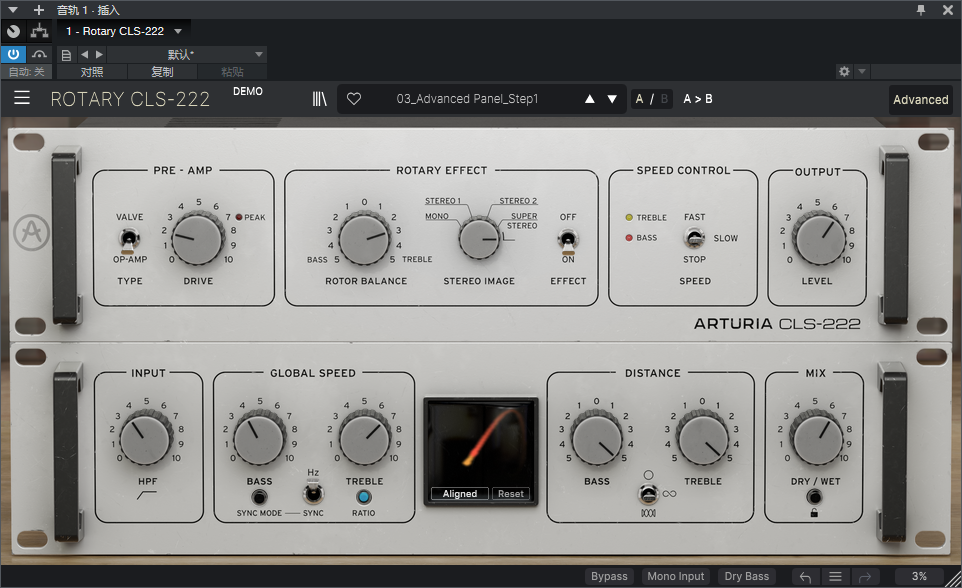Open the Arturia hamburger main menu
962x588 pixels.
click(22, 98)
